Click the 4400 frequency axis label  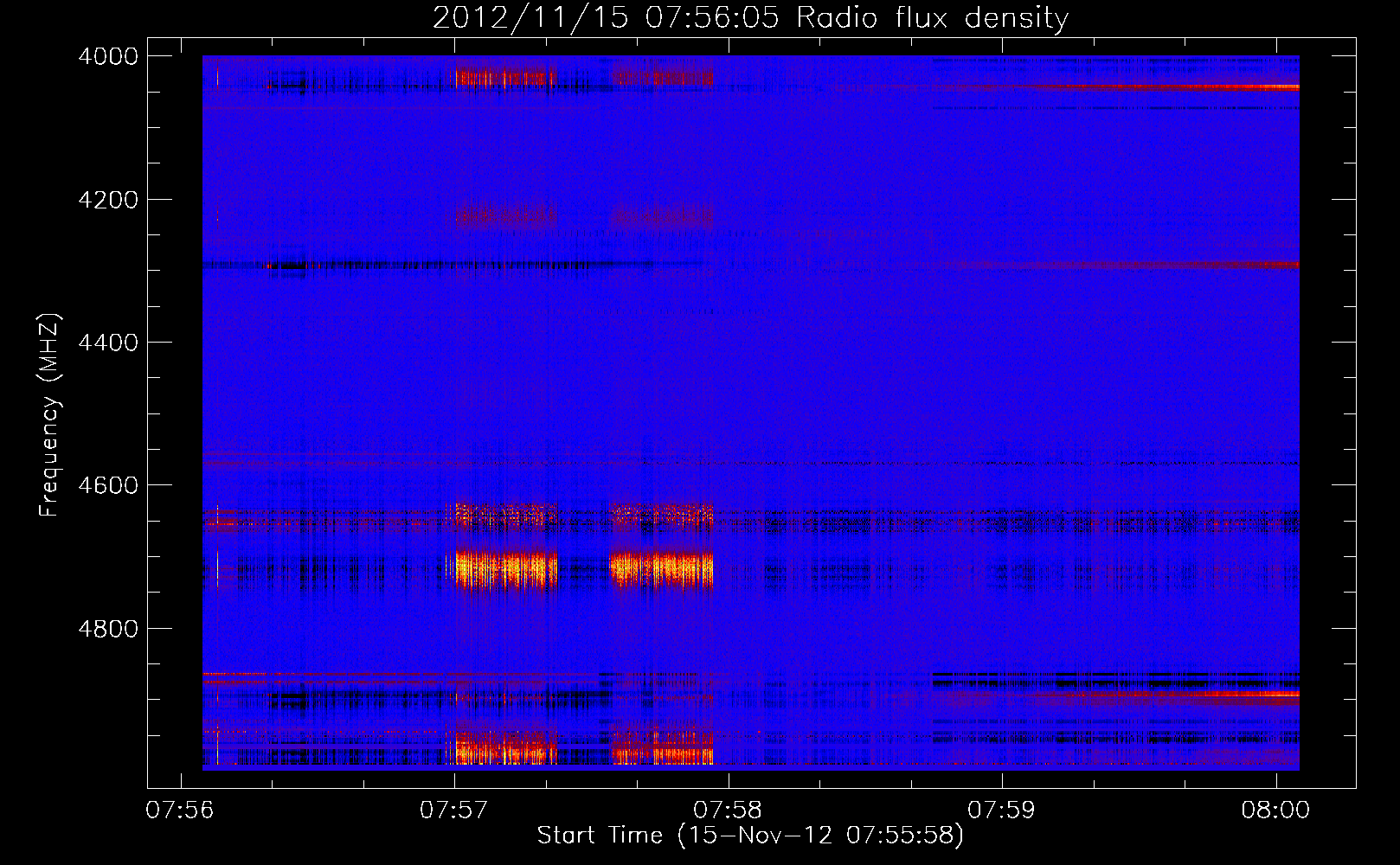(108, 343)
